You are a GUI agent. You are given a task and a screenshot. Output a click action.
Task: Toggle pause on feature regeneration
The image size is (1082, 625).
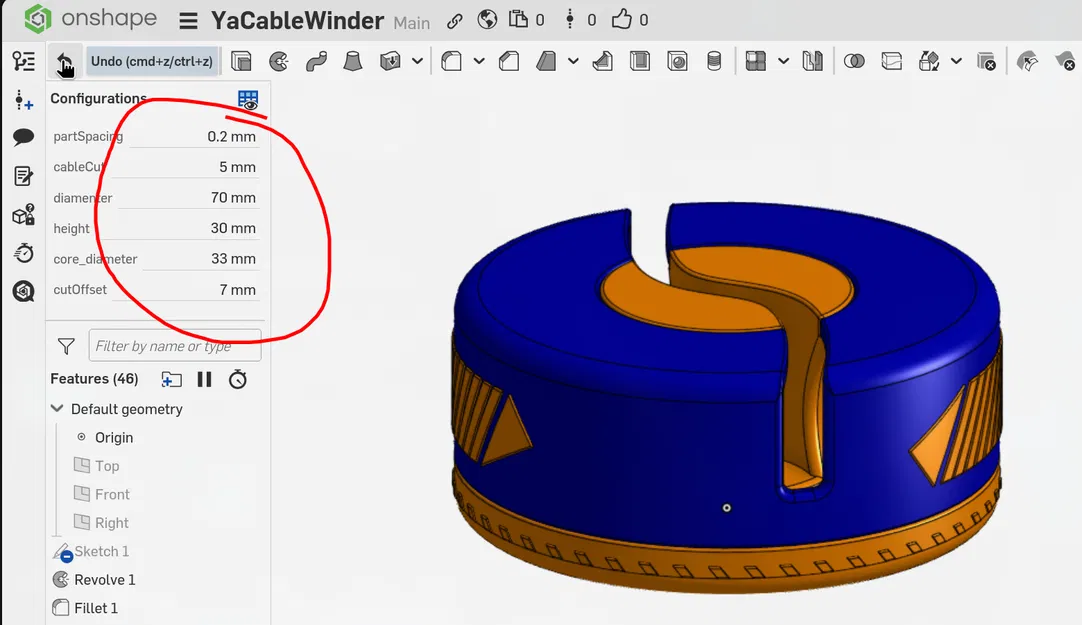click(x=205, y=379)
